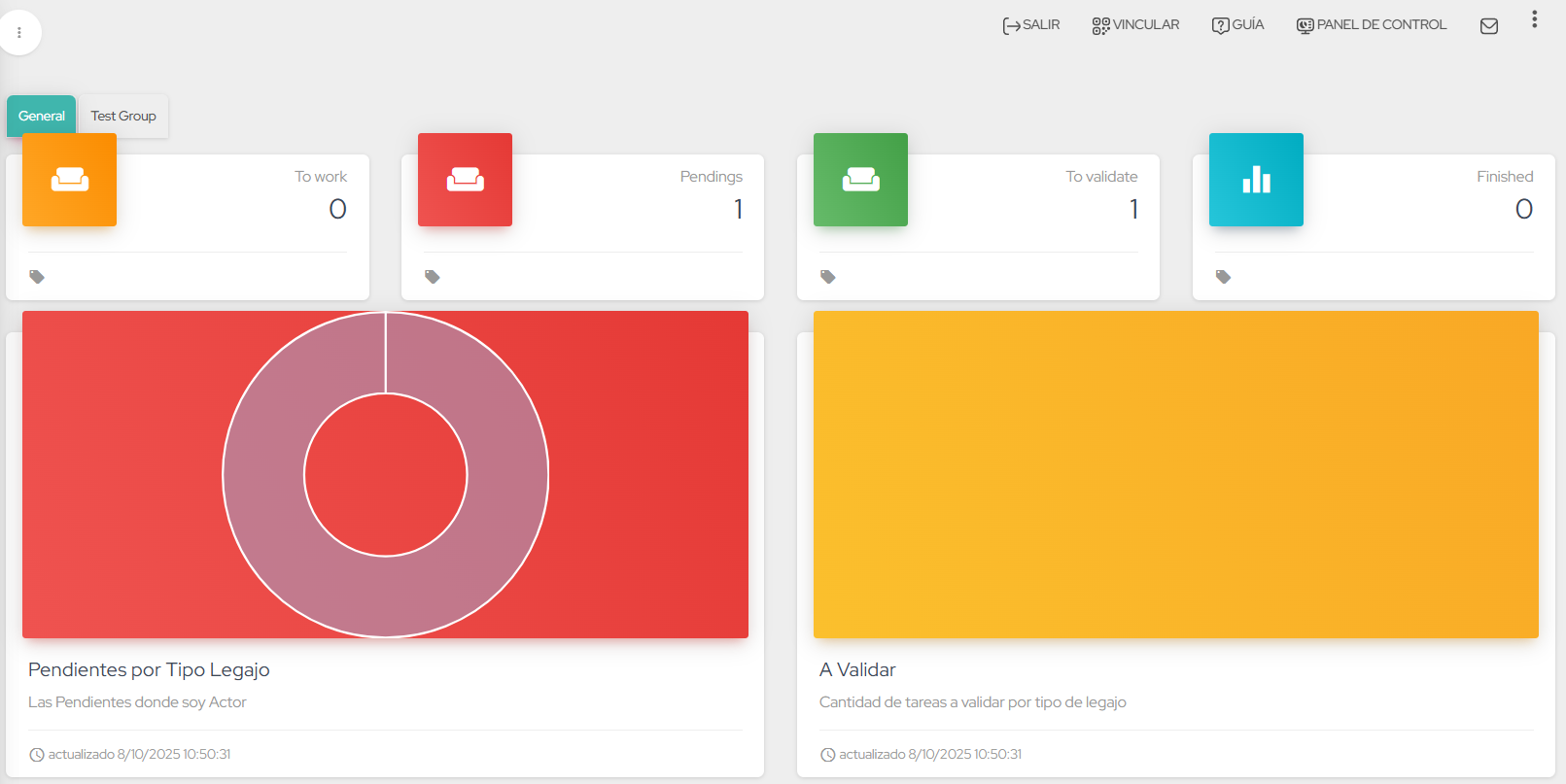Open PANEL DE CONTROL
Screen dimensions: 1566x784
tap(1372, 25)
